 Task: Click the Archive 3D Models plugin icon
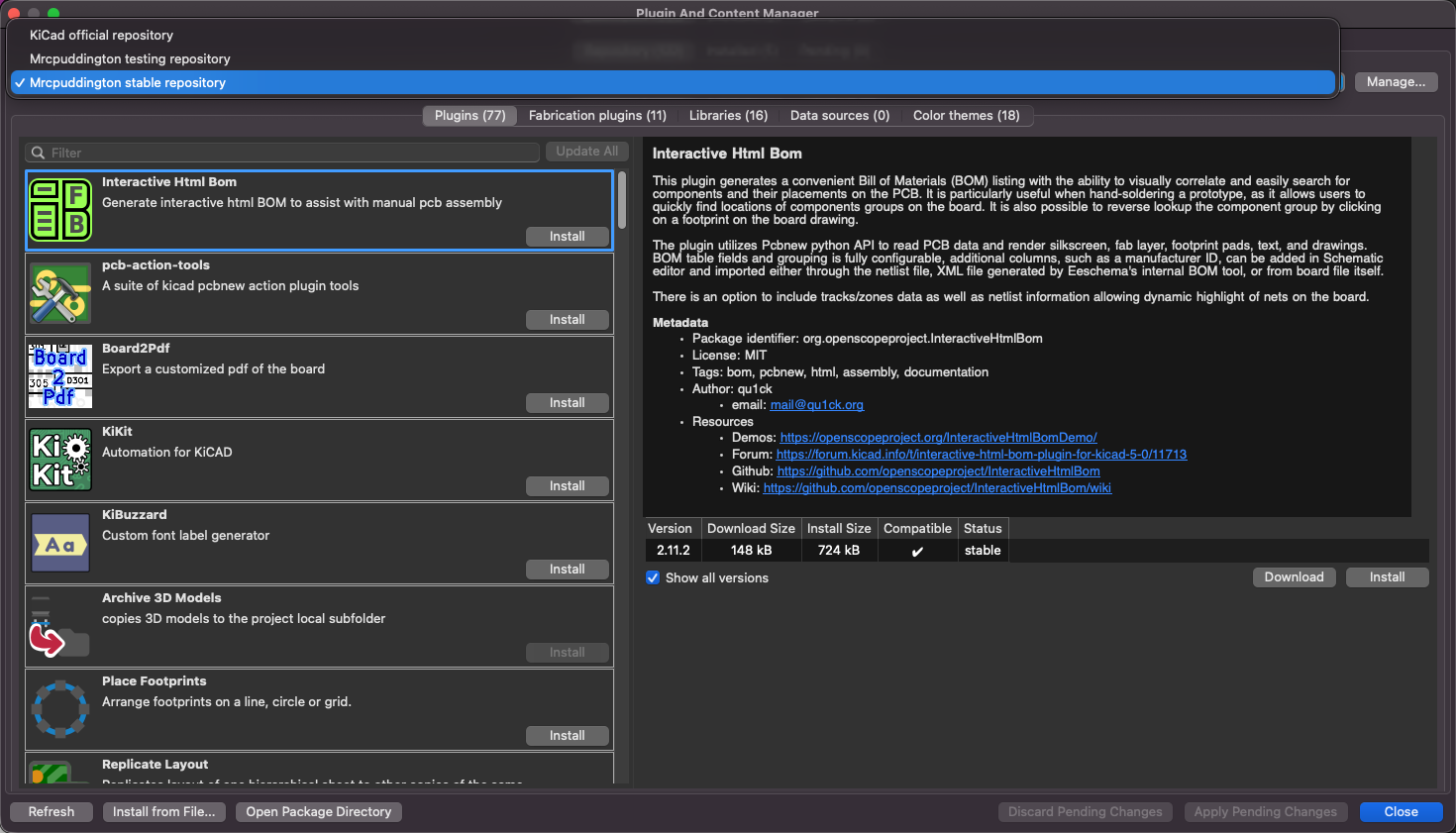[x=60, y=626]
